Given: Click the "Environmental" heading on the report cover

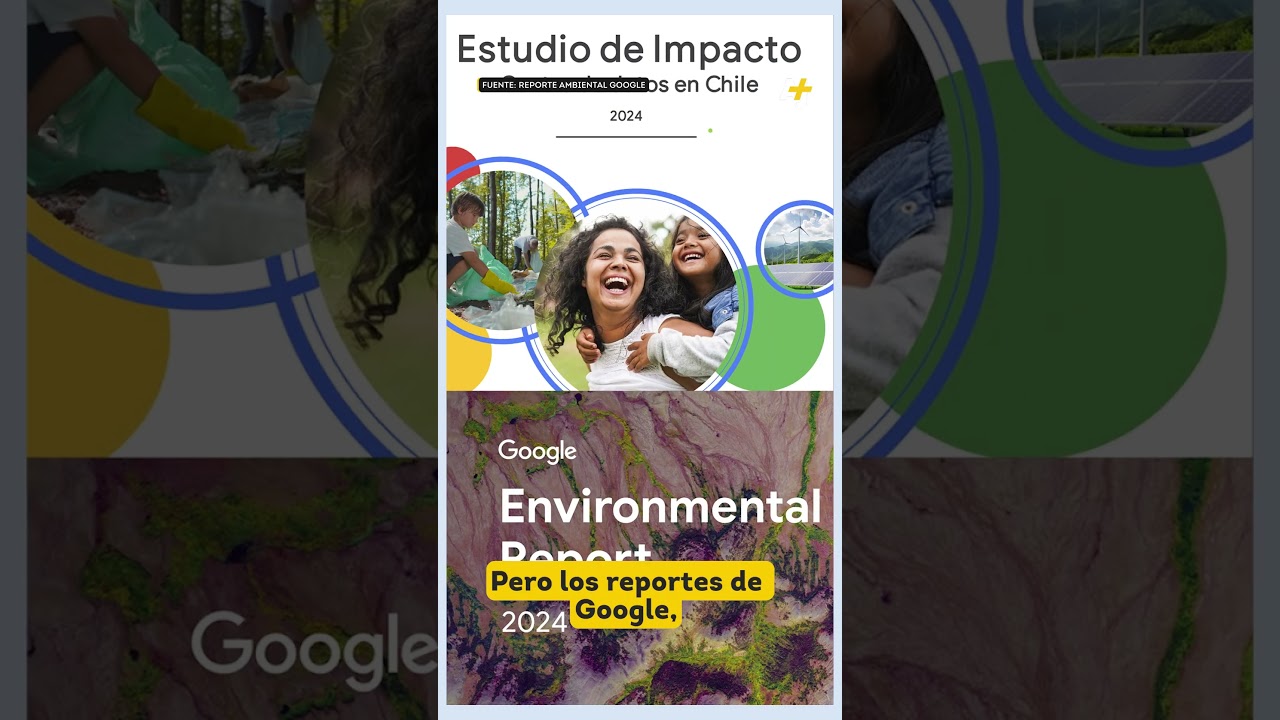Looking at the screenshot, I should coord(660,507).
